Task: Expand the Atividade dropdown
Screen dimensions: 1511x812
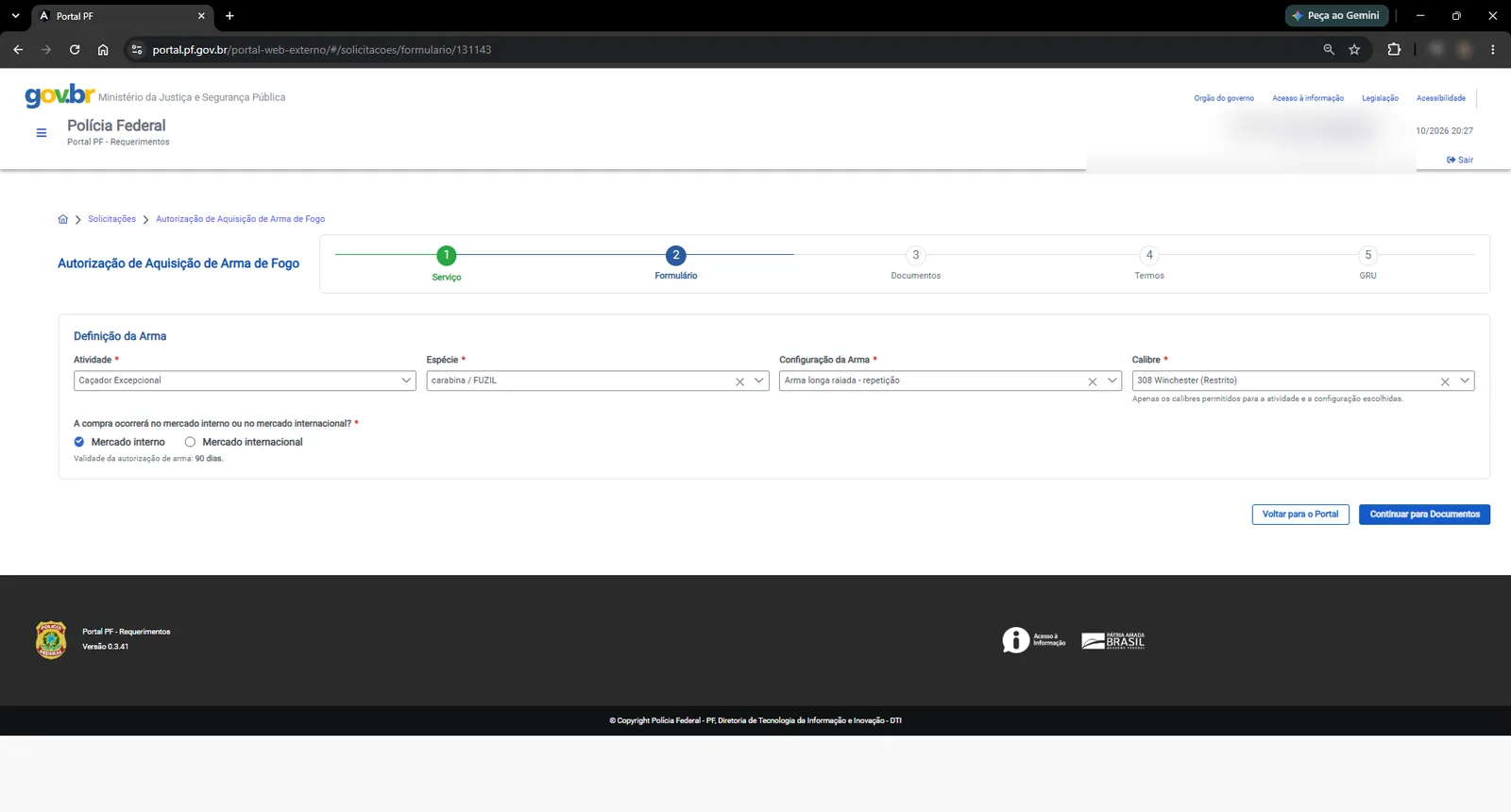Action: click(406, 381)
